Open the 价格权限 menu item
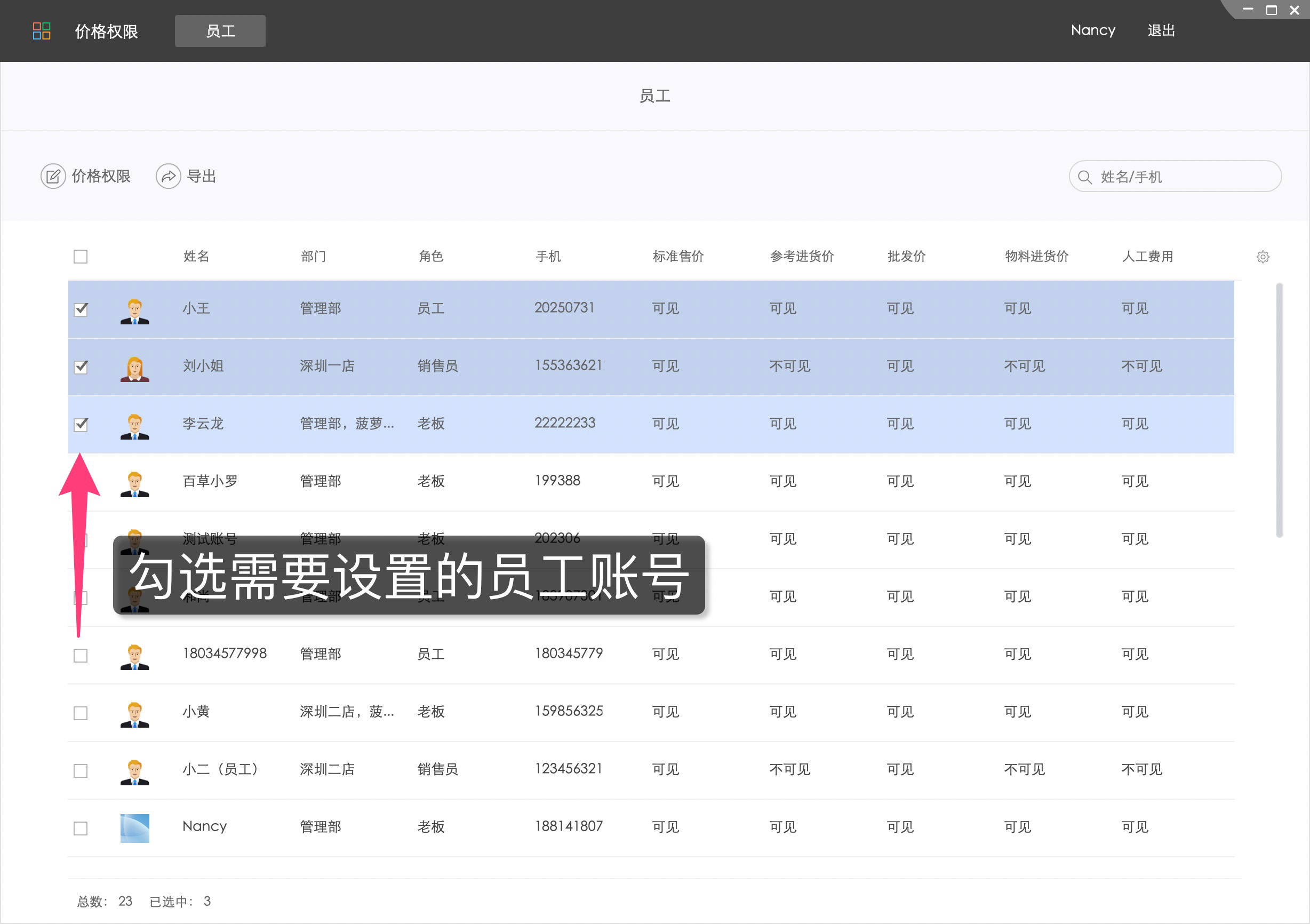1310x924 pixels. [x=106, y=31]
